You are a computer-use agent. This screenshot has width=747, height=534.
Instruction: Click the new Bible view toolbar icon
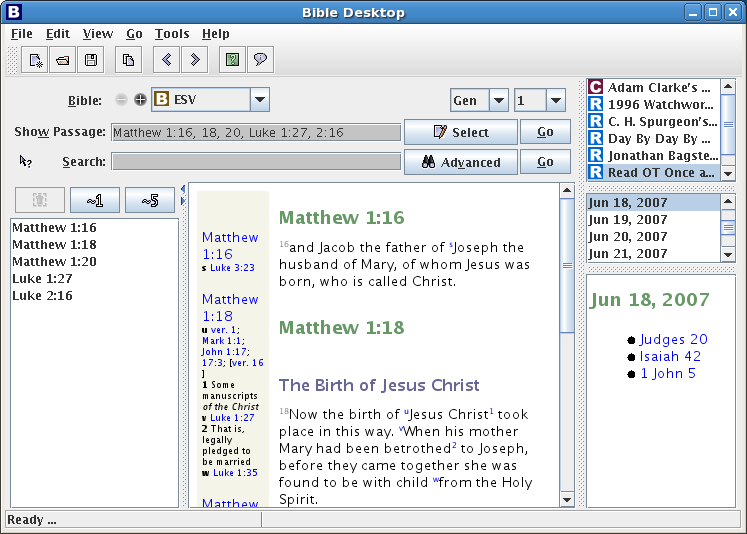coord(36,60)
